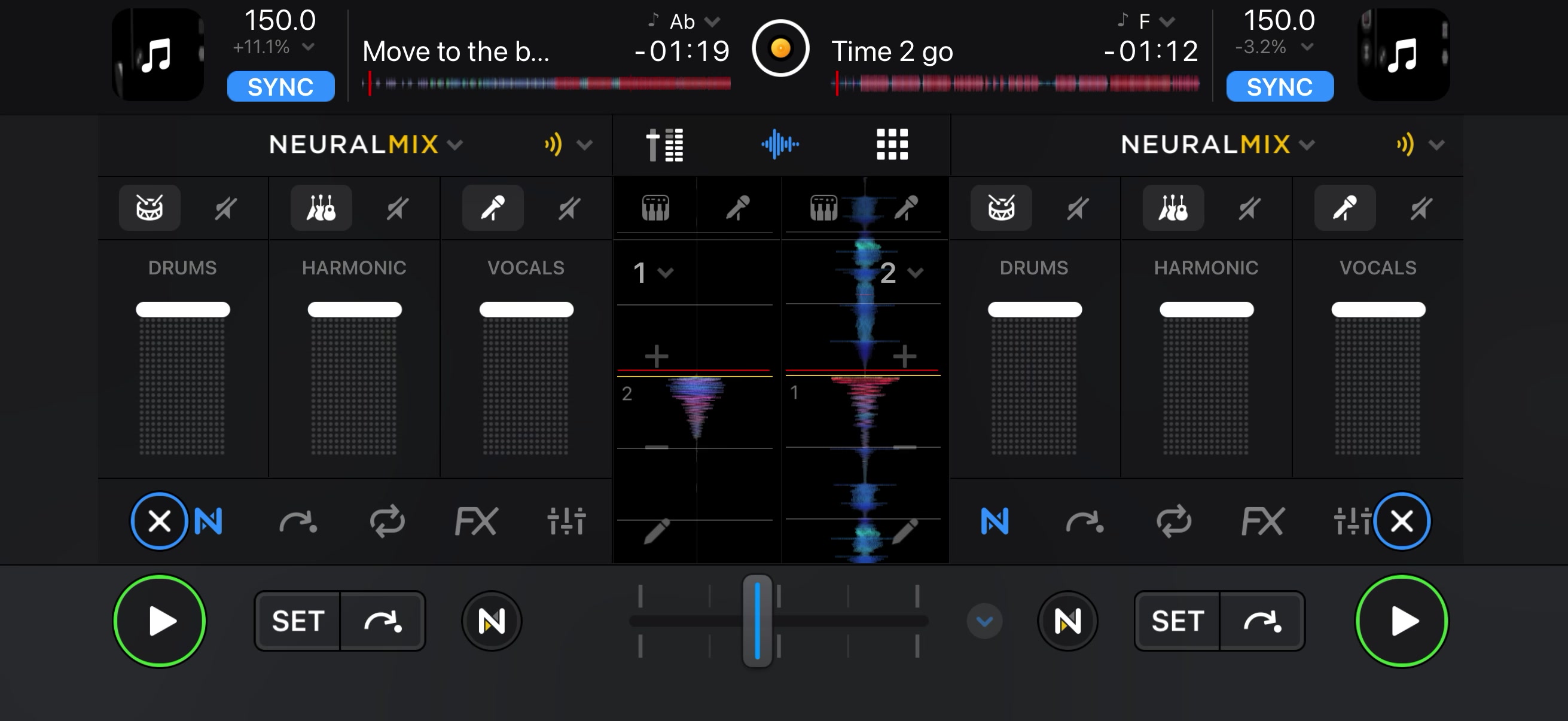
Task: Expand right deck audio output chevron
Action: click(x=1436, y=145)
